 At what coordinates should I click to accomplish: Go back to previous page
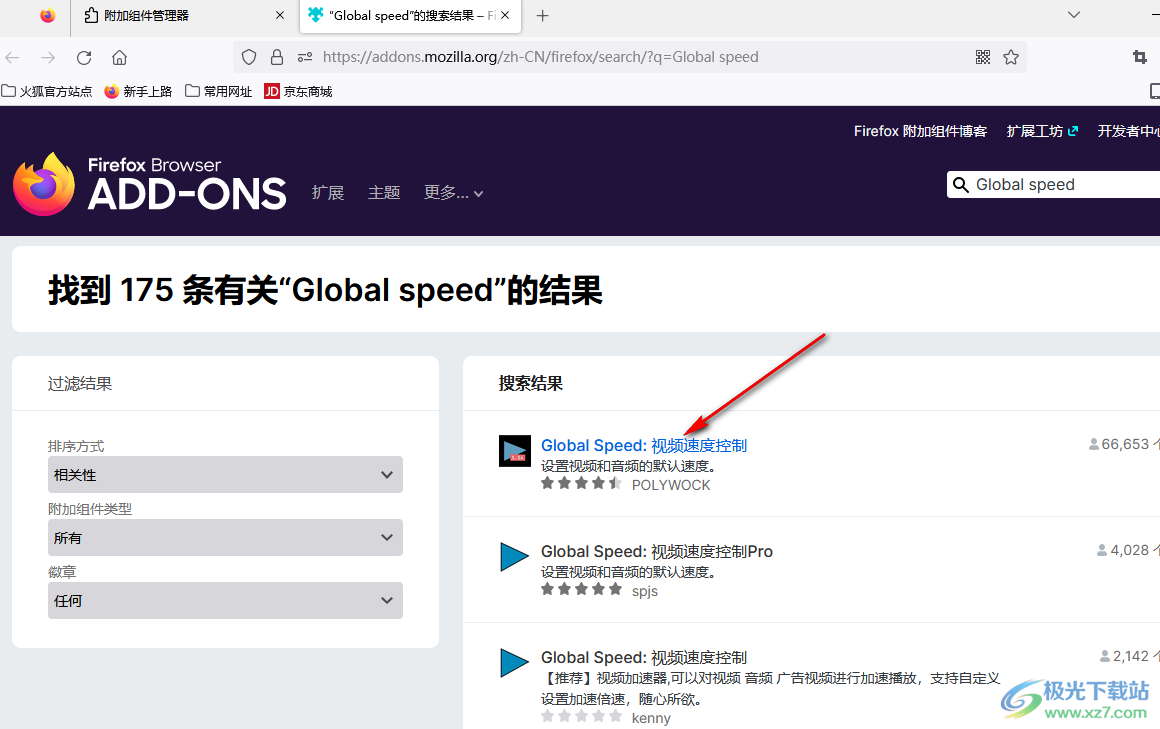point(13,57)
